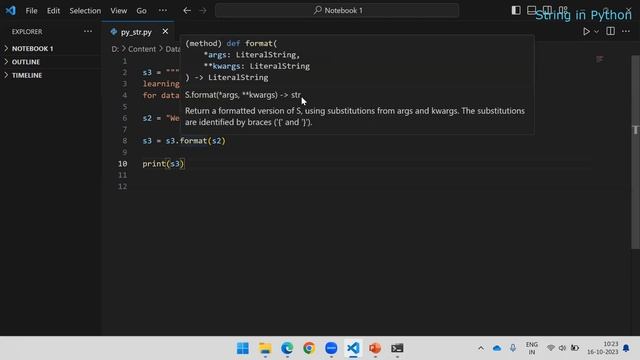This screenshot has height=360, width=640.
Task: Close the py_str.py tab
Action: point(165,31)
